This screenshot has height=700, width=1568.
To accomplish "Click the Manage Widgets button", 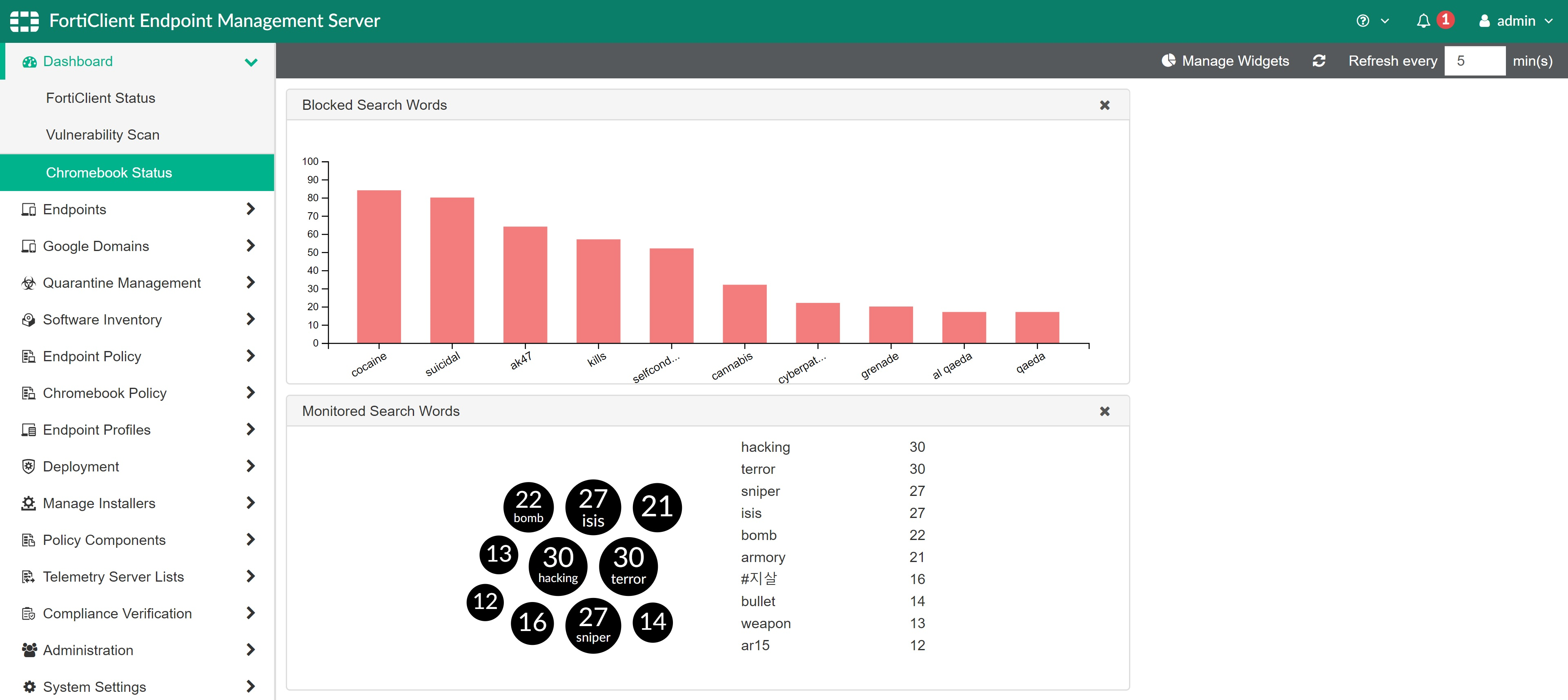I will (1225, 61).
